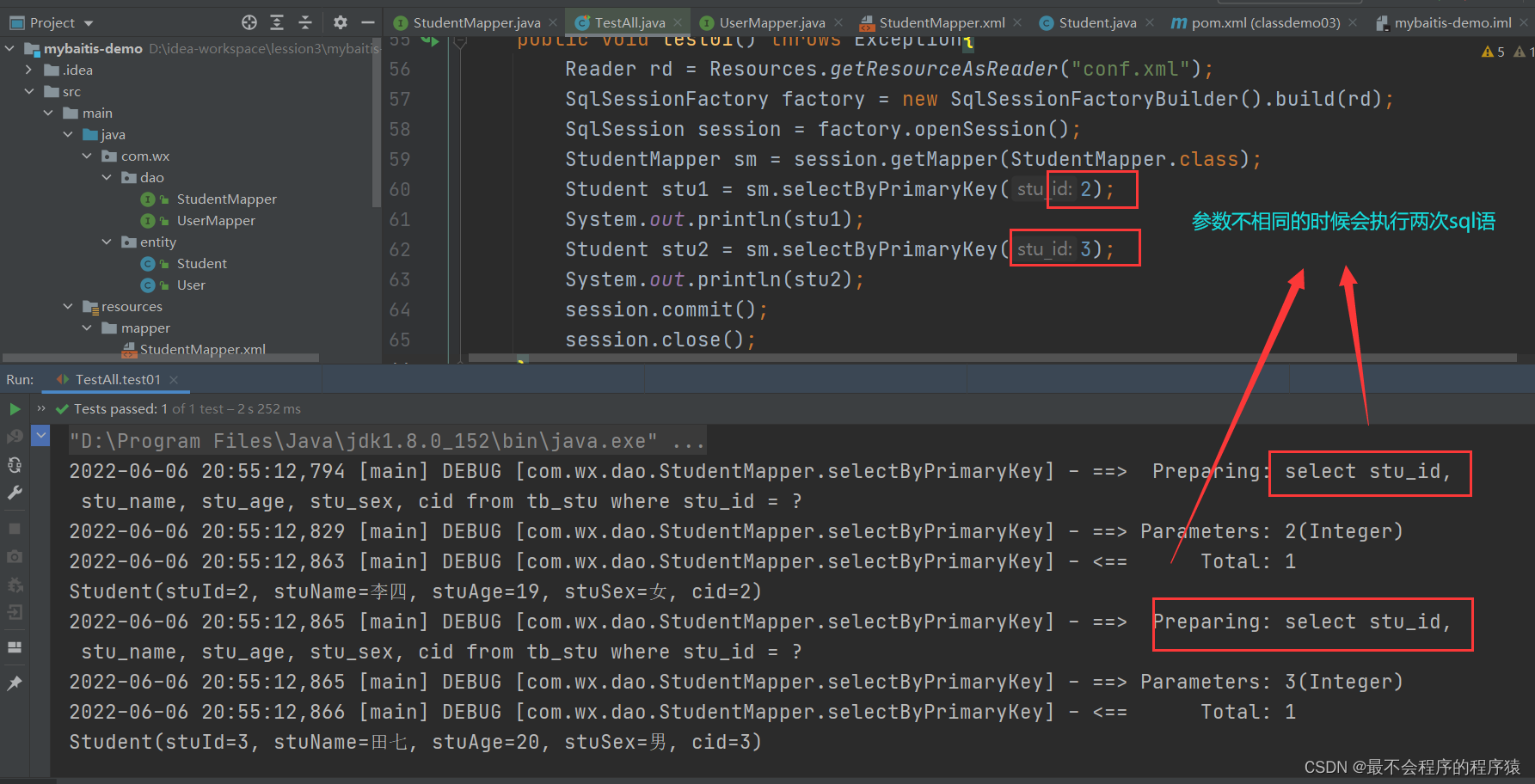
Task: Collapse the com.wx package
Action: 87,156
